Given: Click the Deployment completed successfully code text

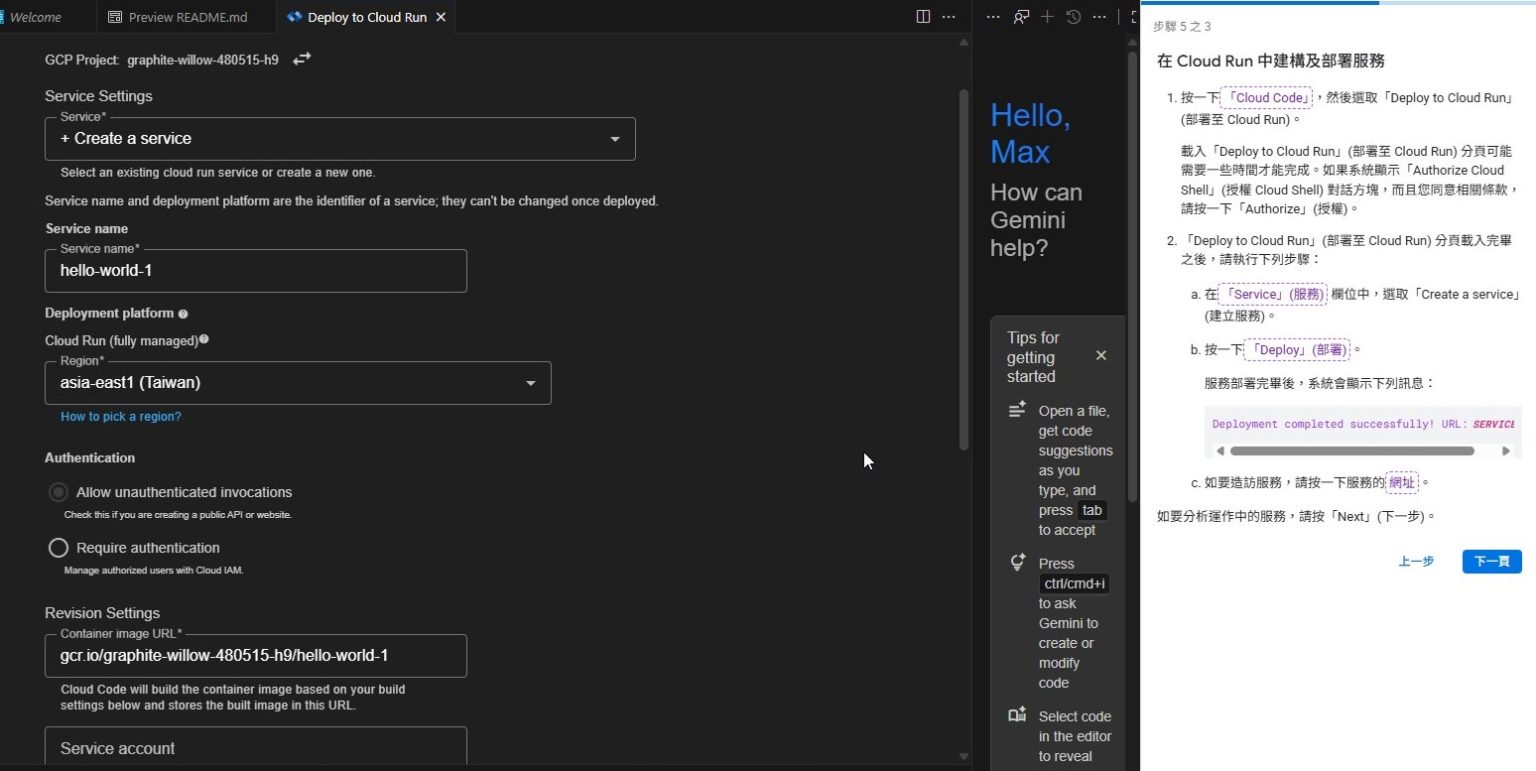Looking at the screenshot, I should click(x=1363, y=424).
